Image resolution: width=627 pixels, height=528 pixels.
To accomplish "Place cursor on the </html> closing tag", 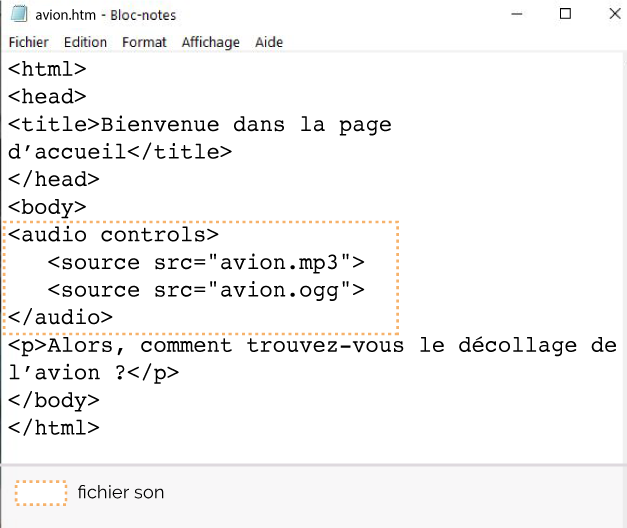I will pyautogui.click(x=54, y=428).
